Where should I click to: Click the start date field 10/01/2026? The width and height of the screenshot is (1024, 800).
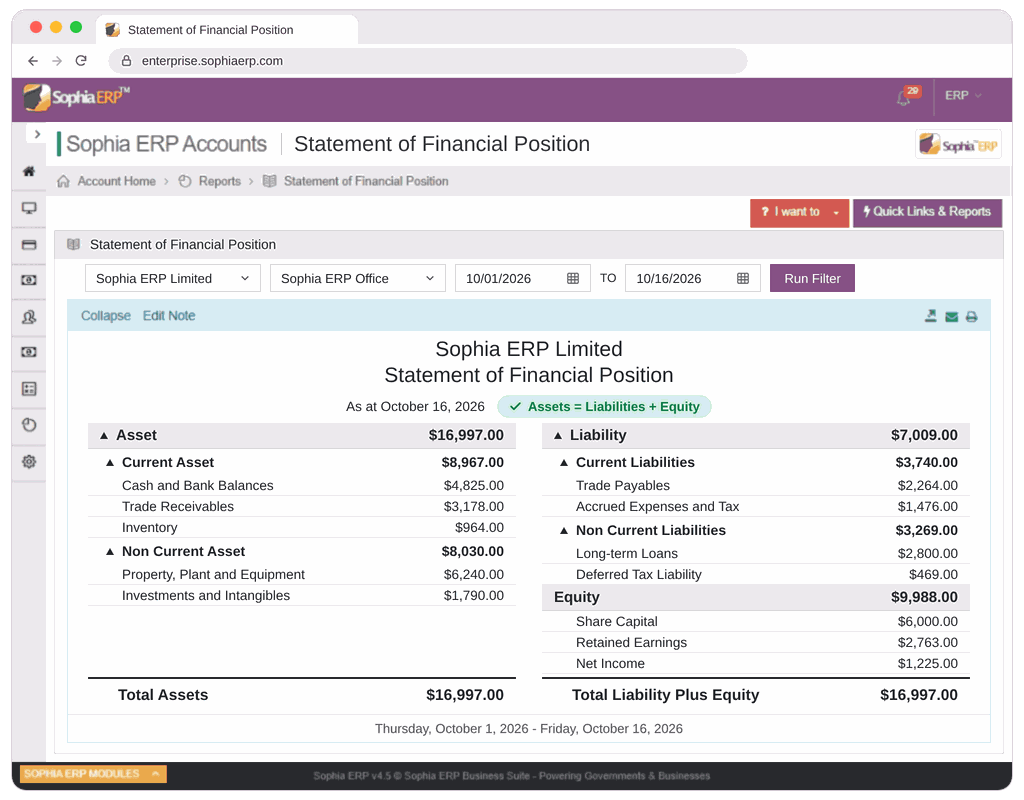click(522, 278)
